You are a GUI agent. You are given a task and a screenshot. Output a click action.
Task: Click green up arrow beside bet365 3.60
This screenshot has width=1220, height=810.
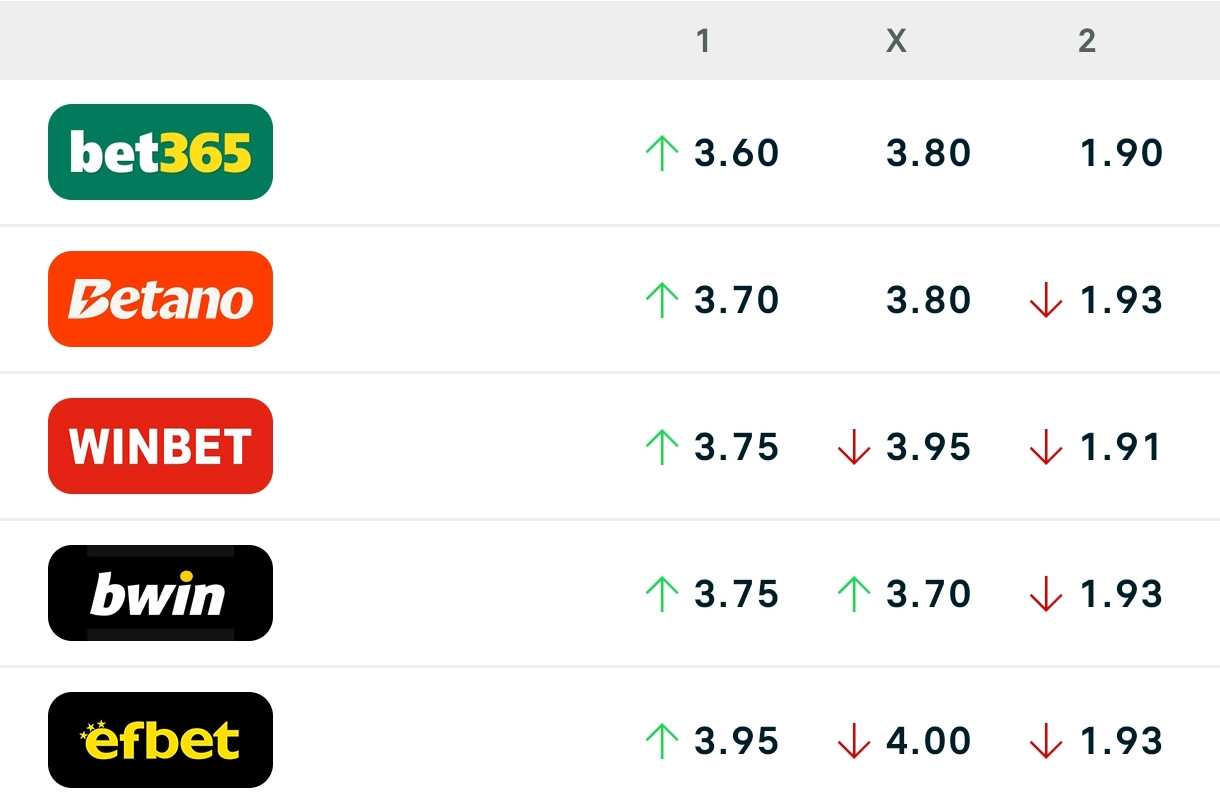coord(661,153)
